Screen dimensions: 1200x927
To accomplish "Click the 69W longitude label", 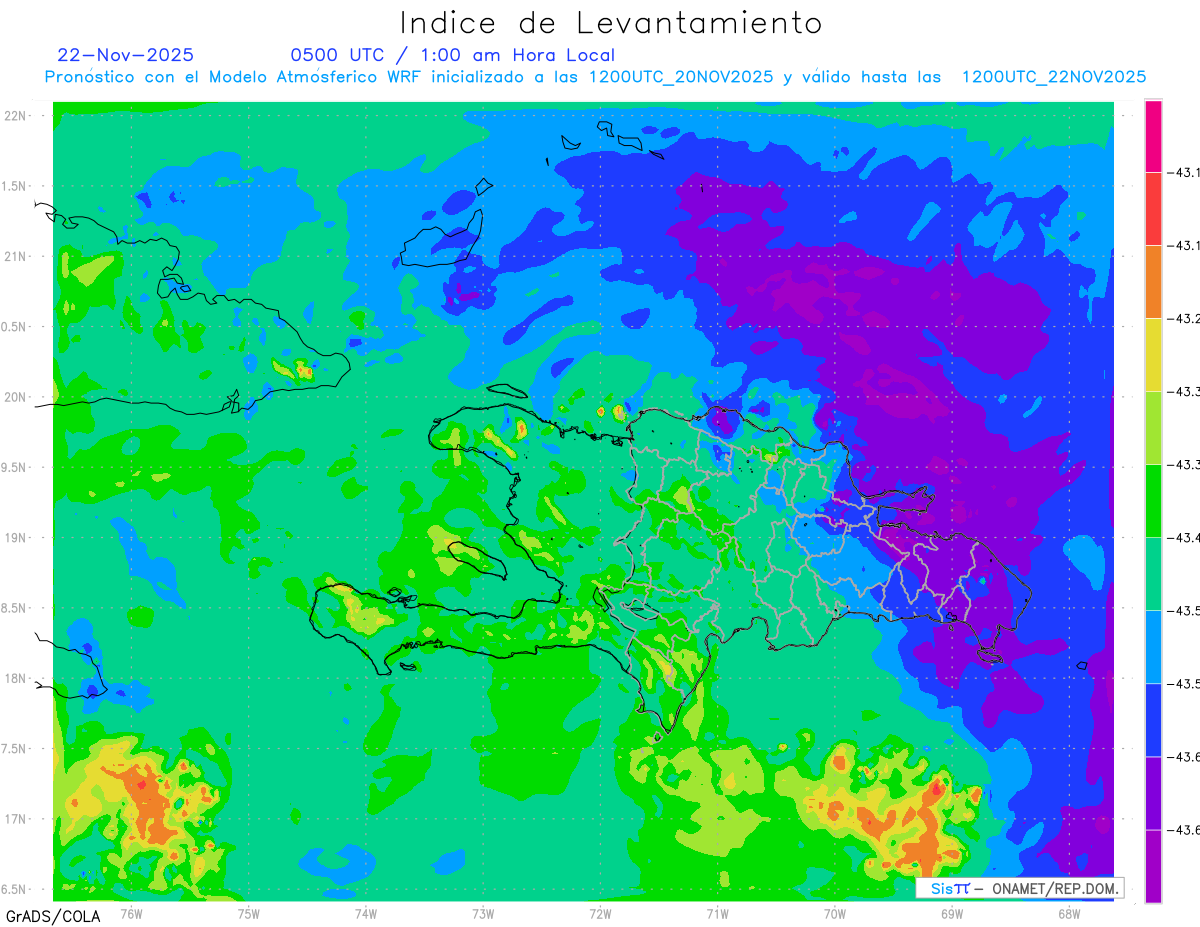I will pos(952,913).
